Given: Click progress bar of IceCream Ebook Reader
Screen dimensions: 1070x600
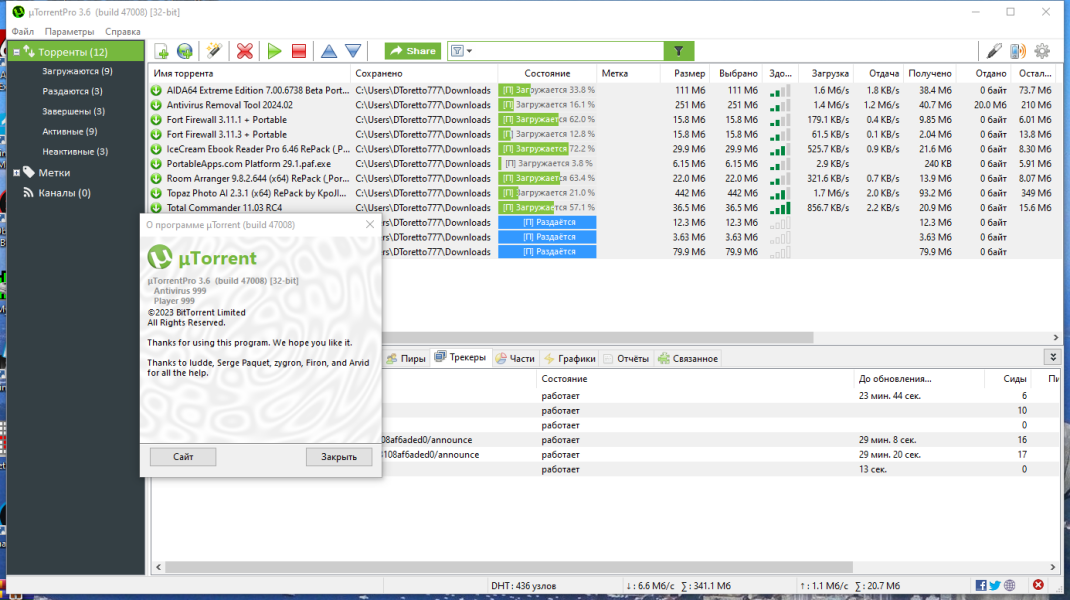Looking at the screenshot, I should pyautogui.click(x=547, y=149).
